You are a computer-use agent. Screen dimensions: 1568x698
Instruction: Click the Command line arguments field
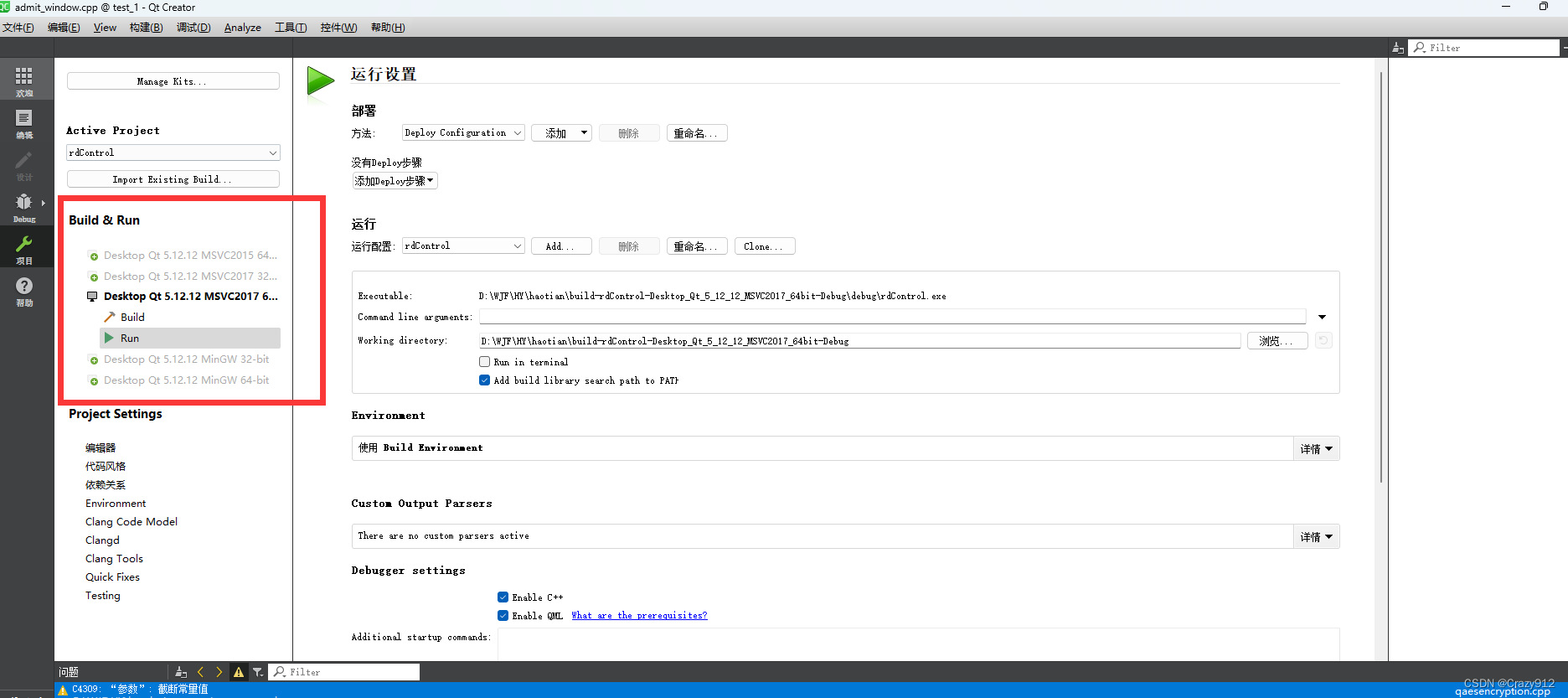892,317
